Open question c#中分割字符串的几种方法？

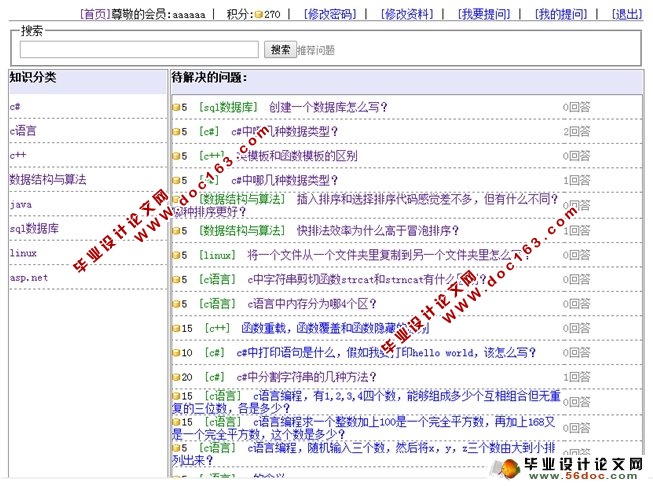(307, 377)
